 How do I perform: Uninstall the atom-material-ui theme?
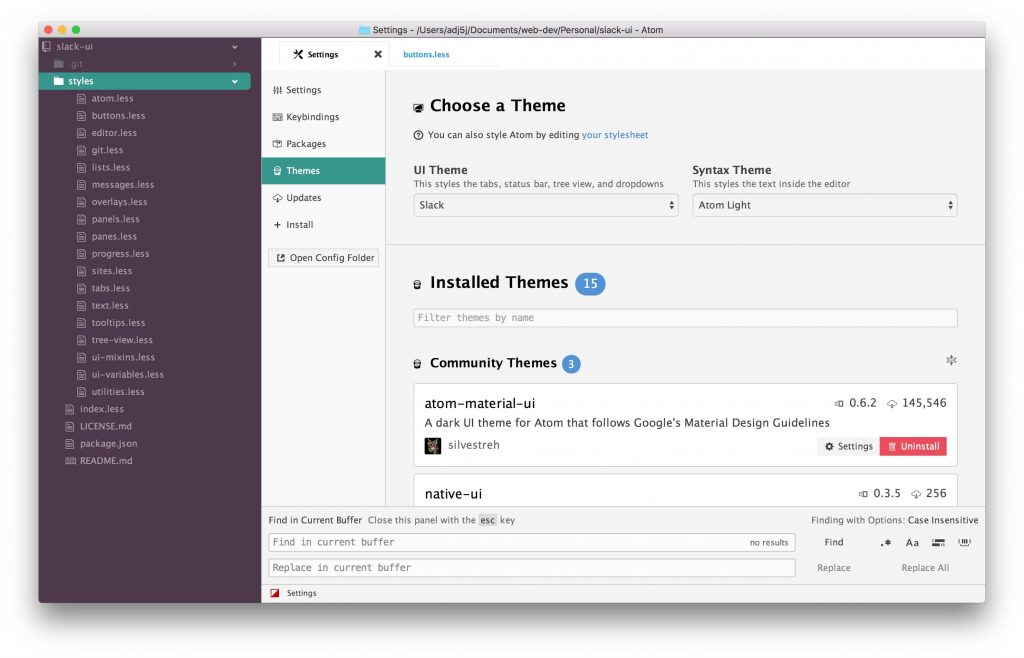[x=912, y=446]
